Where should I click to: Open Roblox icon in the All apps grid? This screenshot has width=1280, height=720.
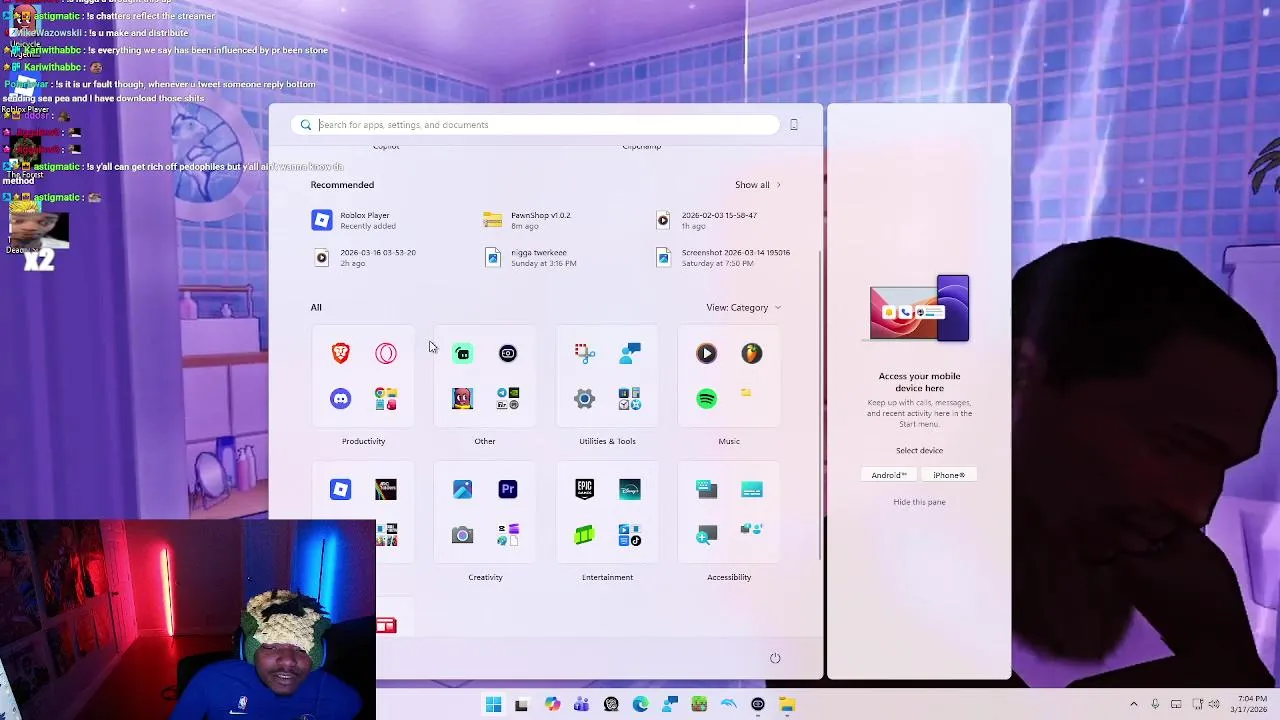tap(341, 489)
